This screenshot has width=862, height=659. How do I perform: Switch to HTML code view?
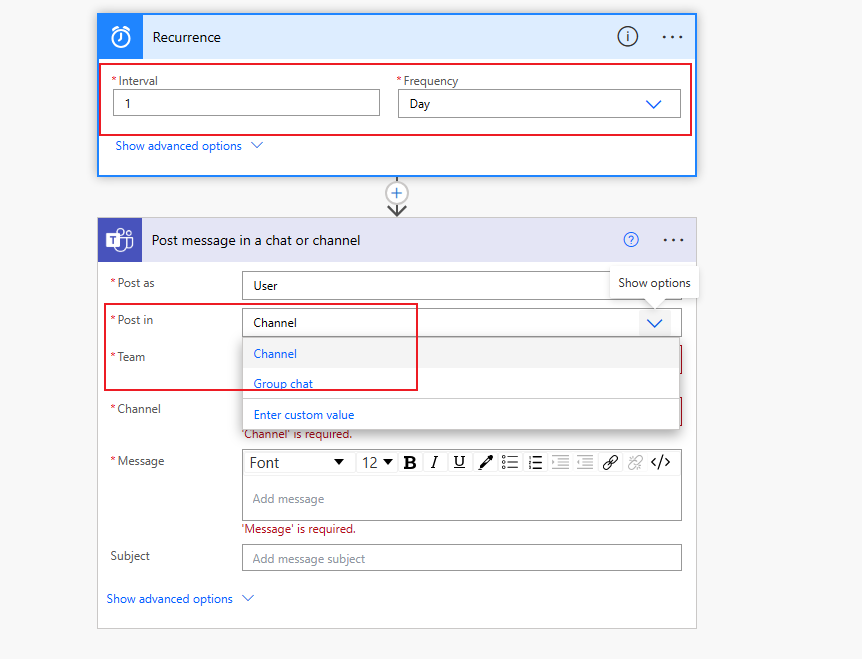click(660, 463)
